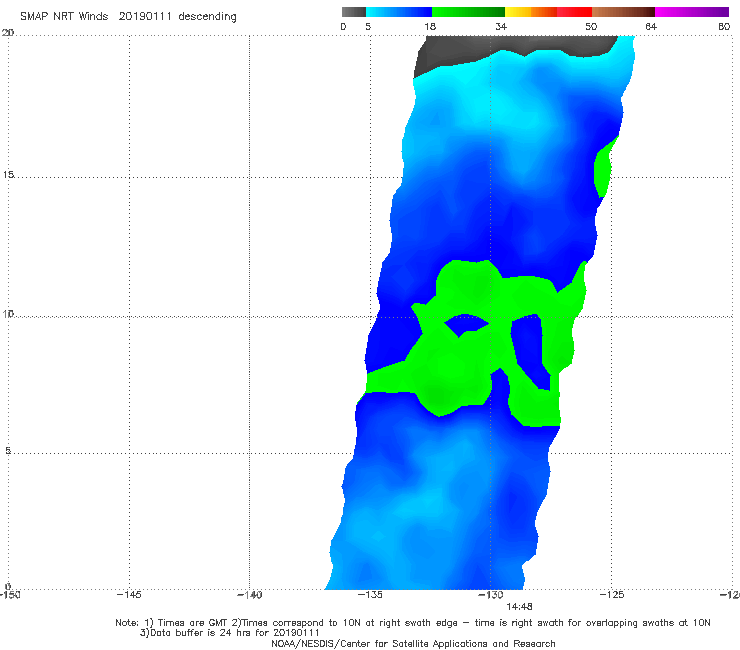Viewport: 740px width, 650px height.
Task: Click the yellow-orange segment of the color scale
Action: [531, 12]
